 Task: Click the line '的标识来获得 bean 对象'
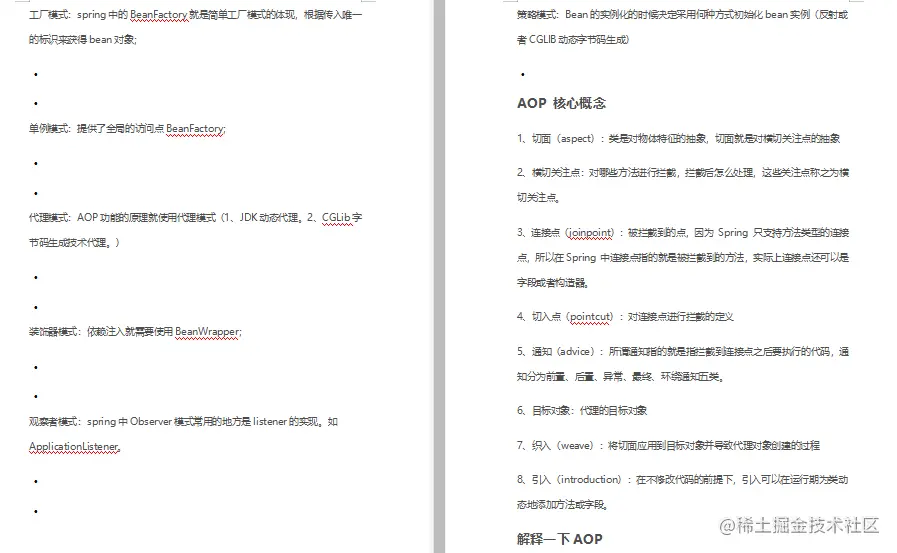(x=83, y=39)
